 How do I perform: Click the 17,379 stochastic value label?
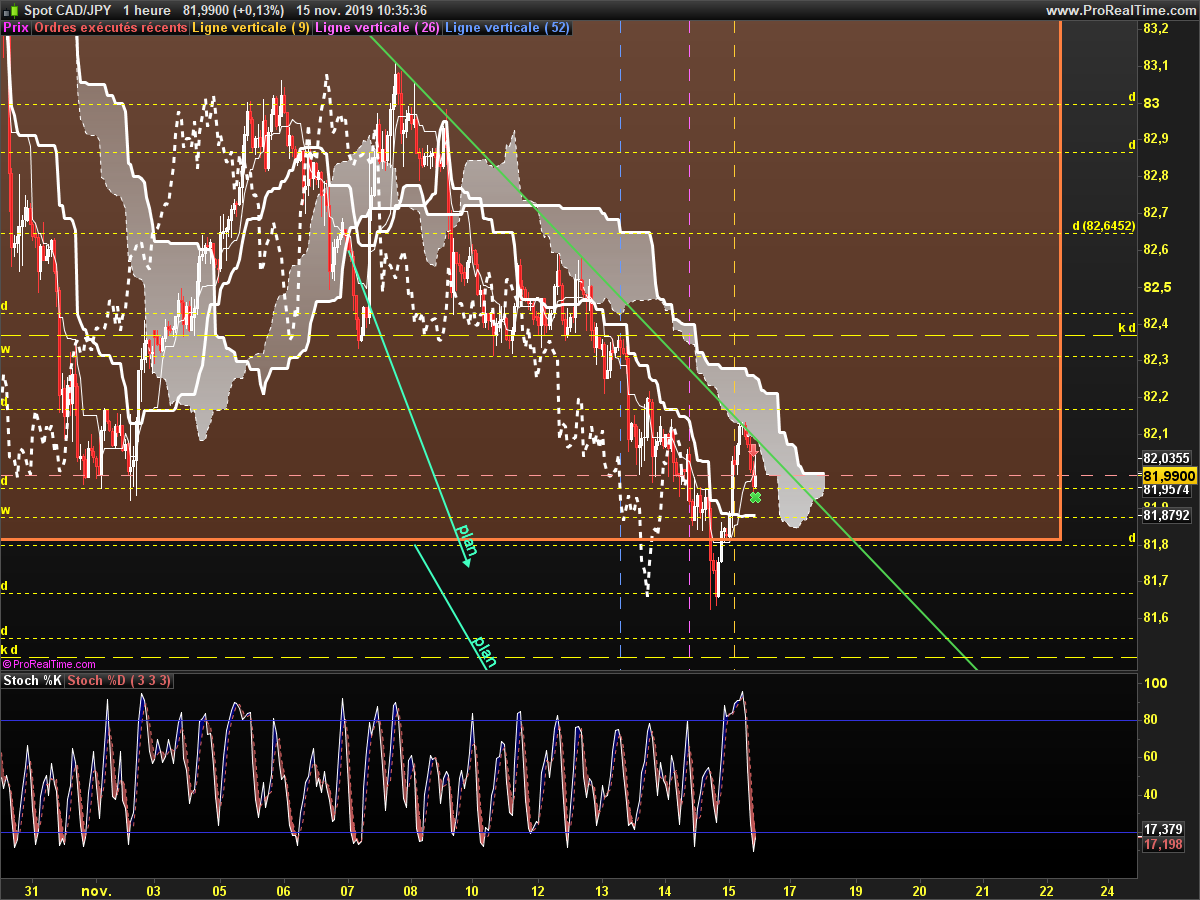(1162, 829)
